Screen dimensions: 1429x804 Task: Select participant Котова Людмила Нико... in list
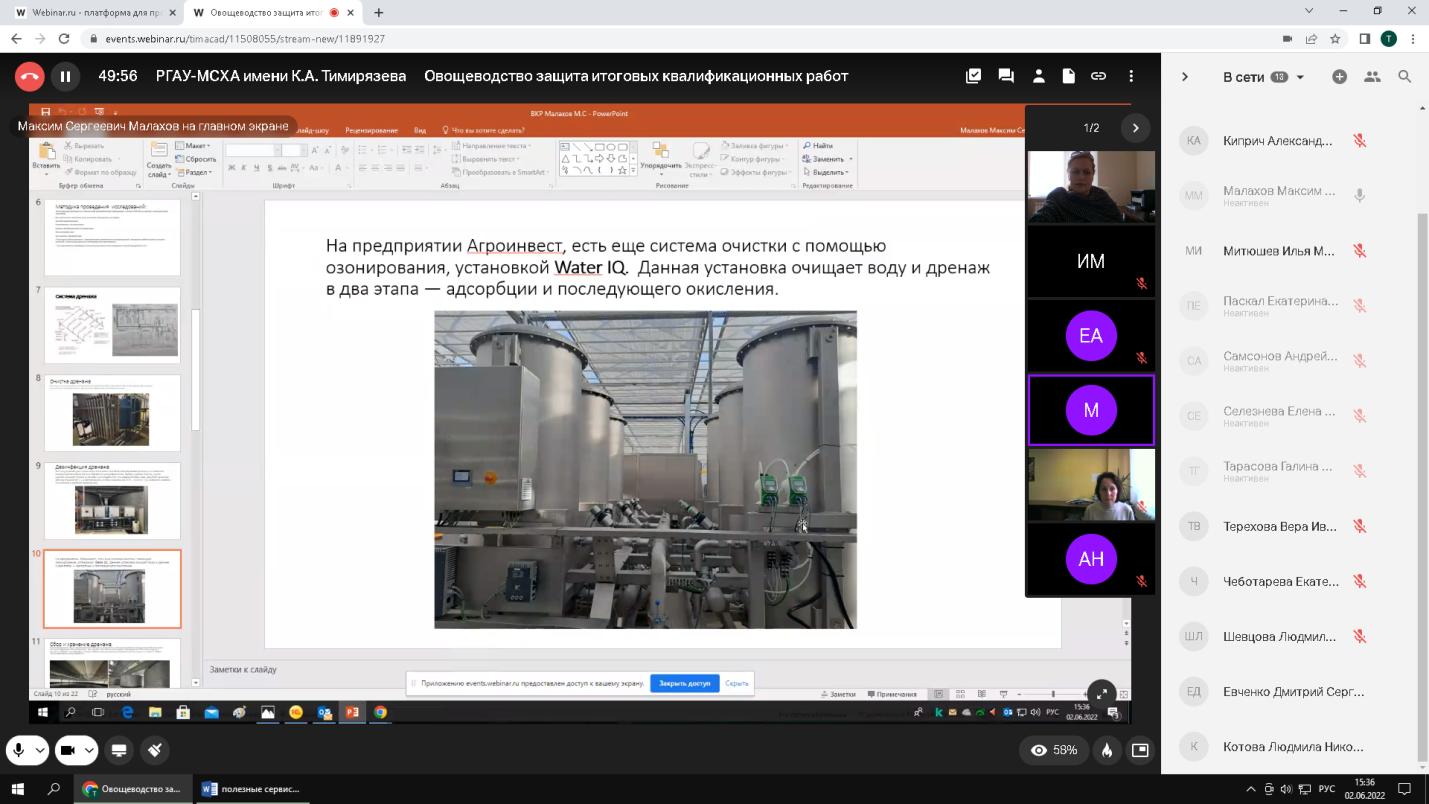click(1290, 746)
